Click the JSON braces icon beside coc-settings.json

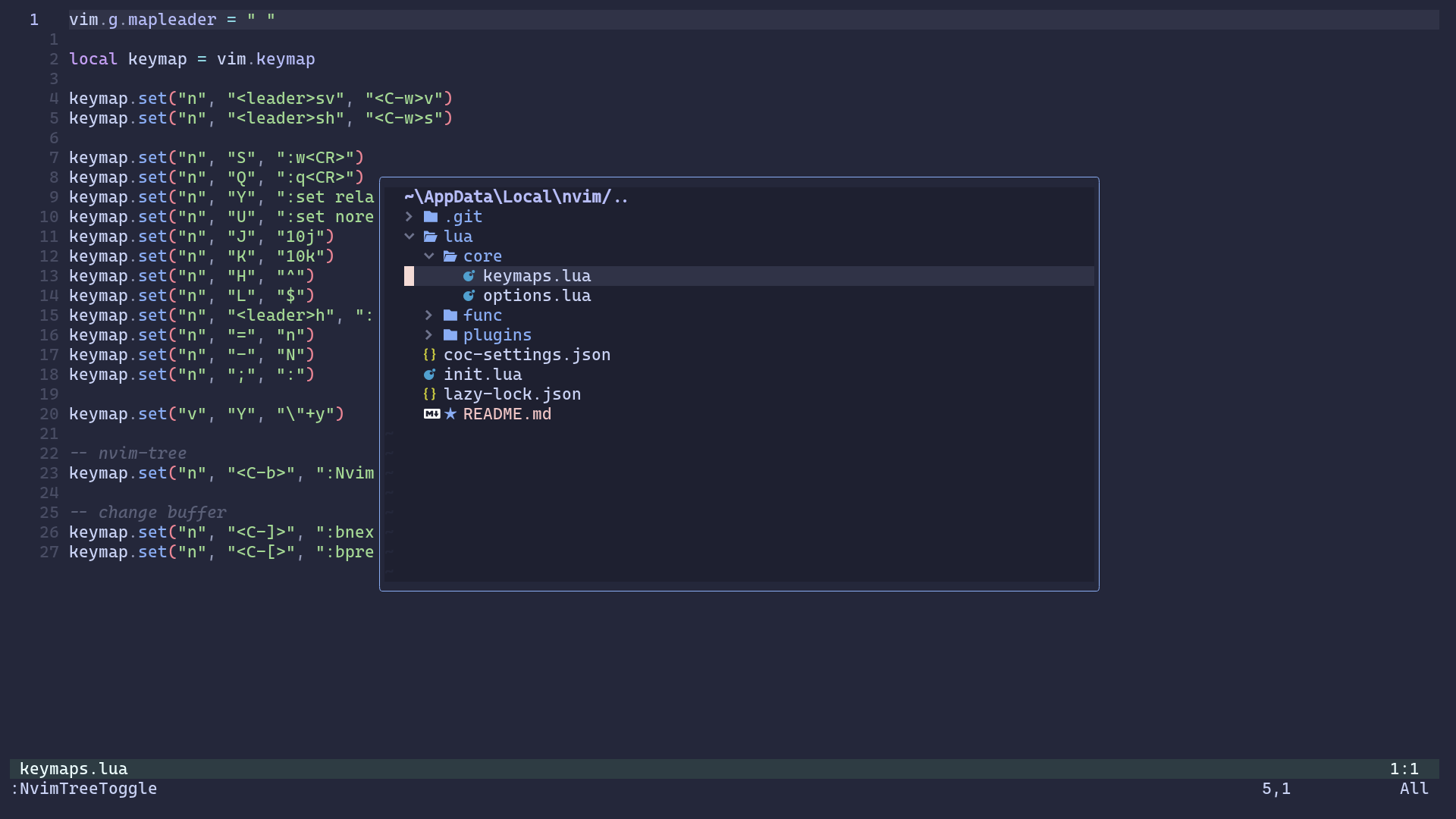coord(429,354)
